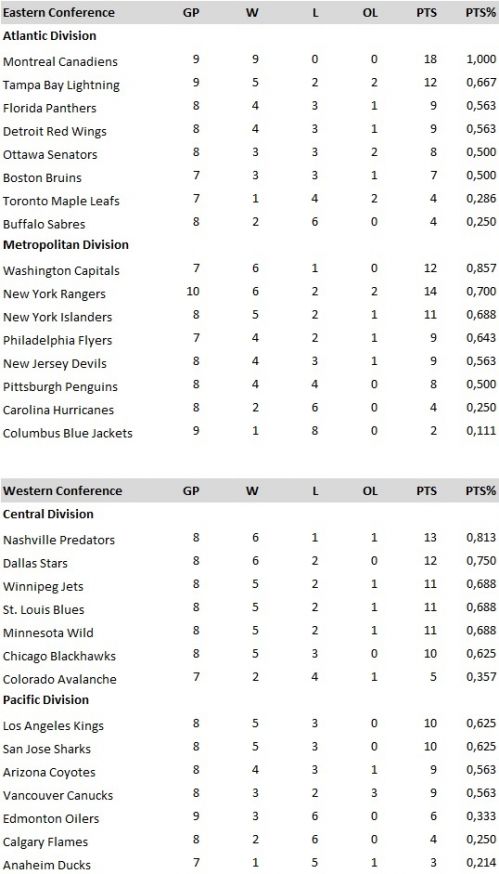Click the Pacific Division label
This screenshot has height=874, width=499.
[46, 700]
